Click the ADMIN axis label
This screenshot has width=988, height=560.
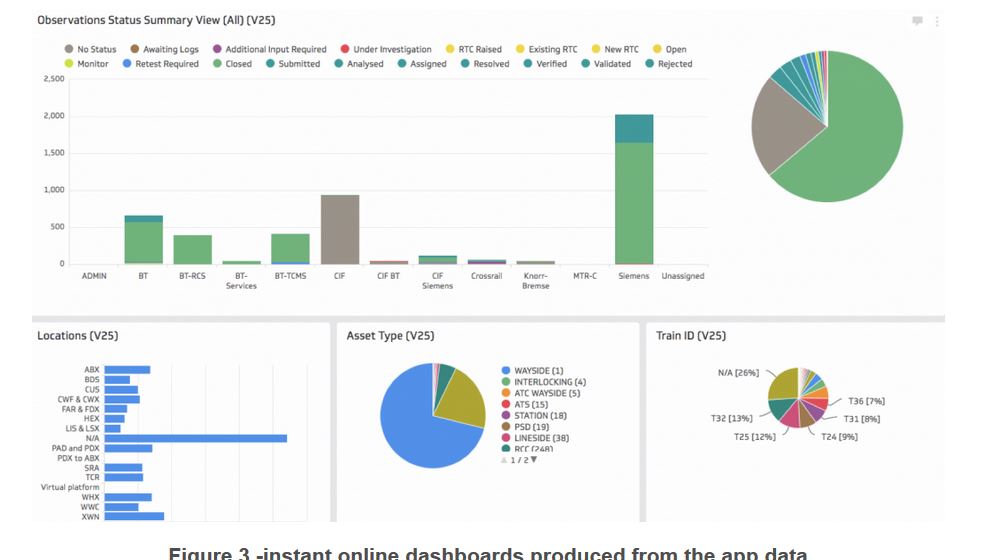click(94, 276)
